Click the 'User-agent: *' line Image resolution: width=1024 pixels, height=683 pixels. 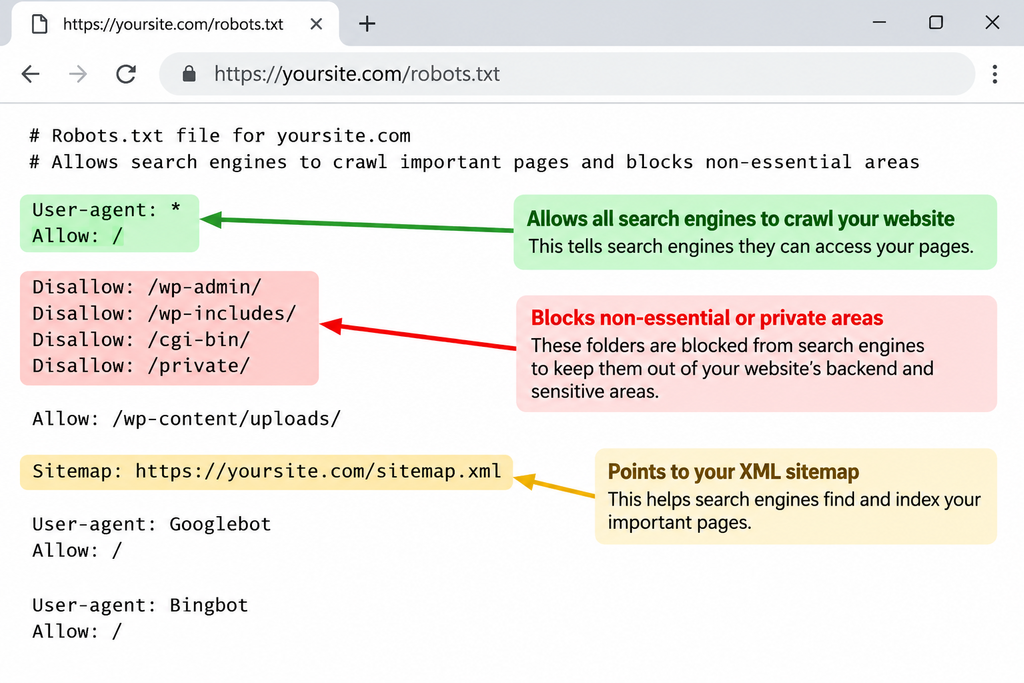click(x=106, y=210)
